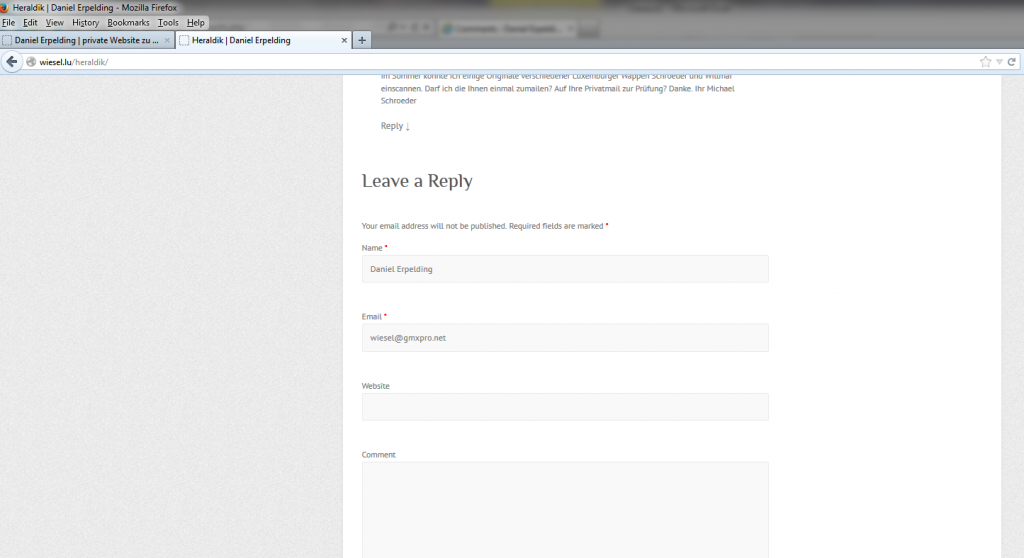This screenshot has height=558, width=1024.
Task: Open the History menu
Action: click(x=85, y=22)
